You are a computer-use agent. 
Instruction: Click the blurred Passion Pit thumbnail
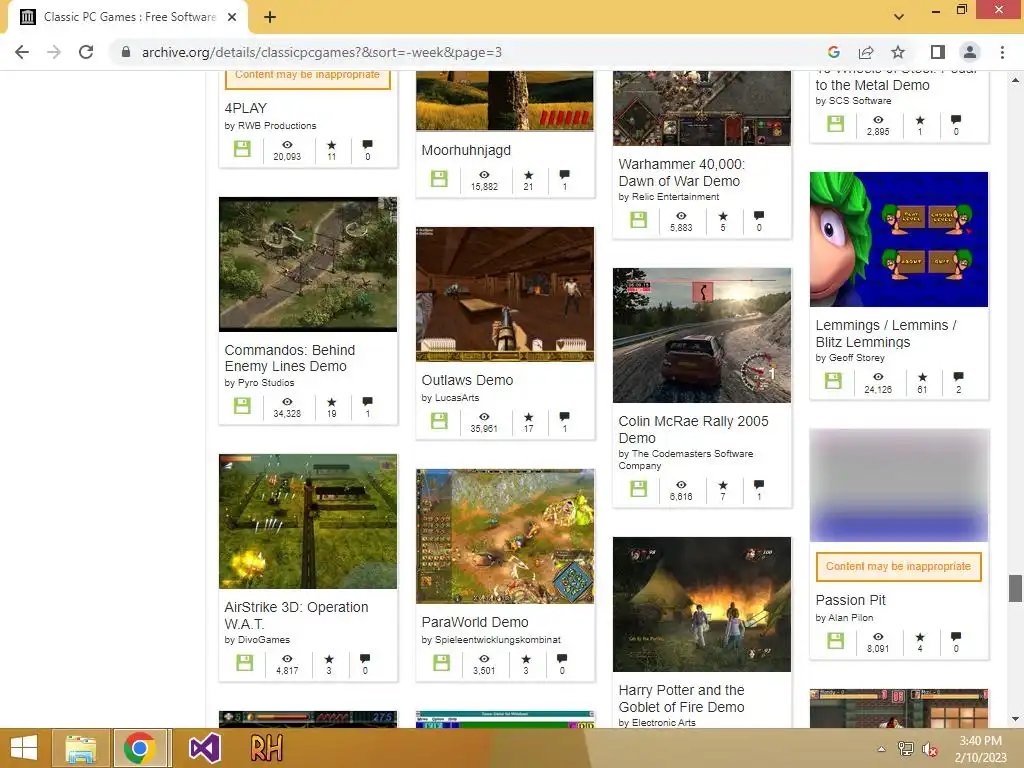point(899,485)
